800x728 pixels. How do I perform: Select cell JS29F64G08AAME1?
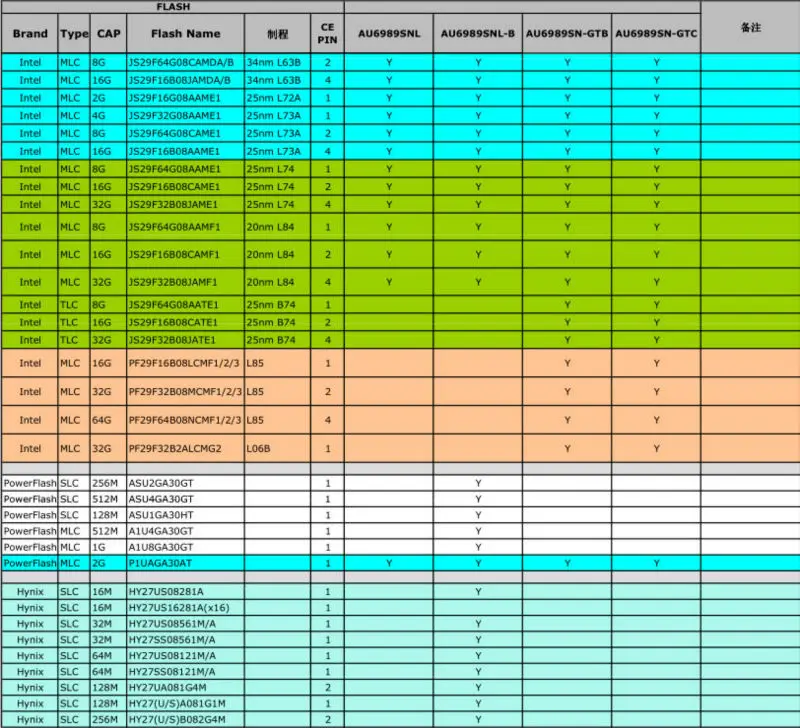point(186,169)
